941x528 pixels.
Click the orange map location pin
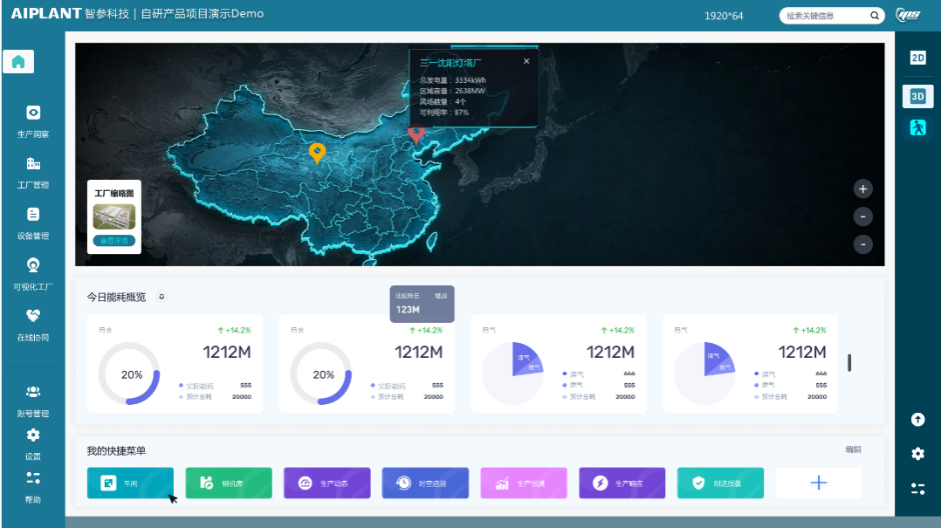317,153
